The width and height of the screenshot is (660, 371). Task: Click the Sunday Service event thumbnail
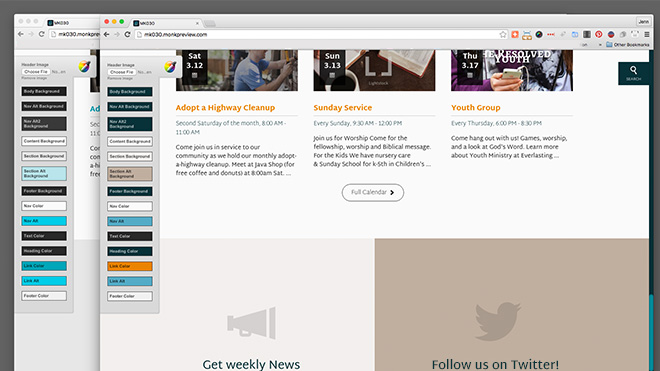pyautogui.click(x=374, y=70)
